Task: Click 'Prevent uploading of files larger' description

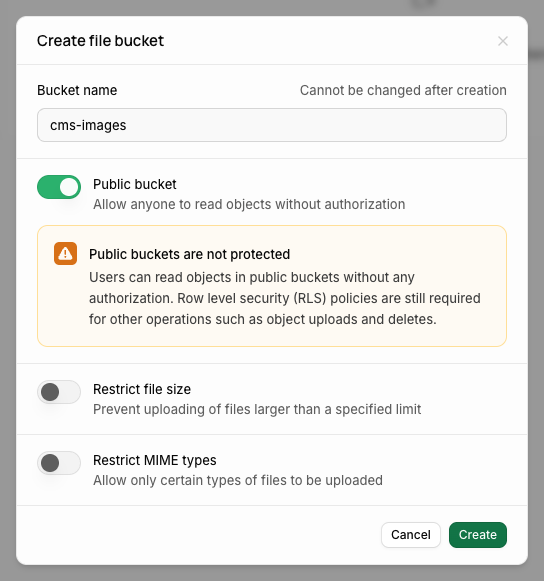Action: point(257,409)
